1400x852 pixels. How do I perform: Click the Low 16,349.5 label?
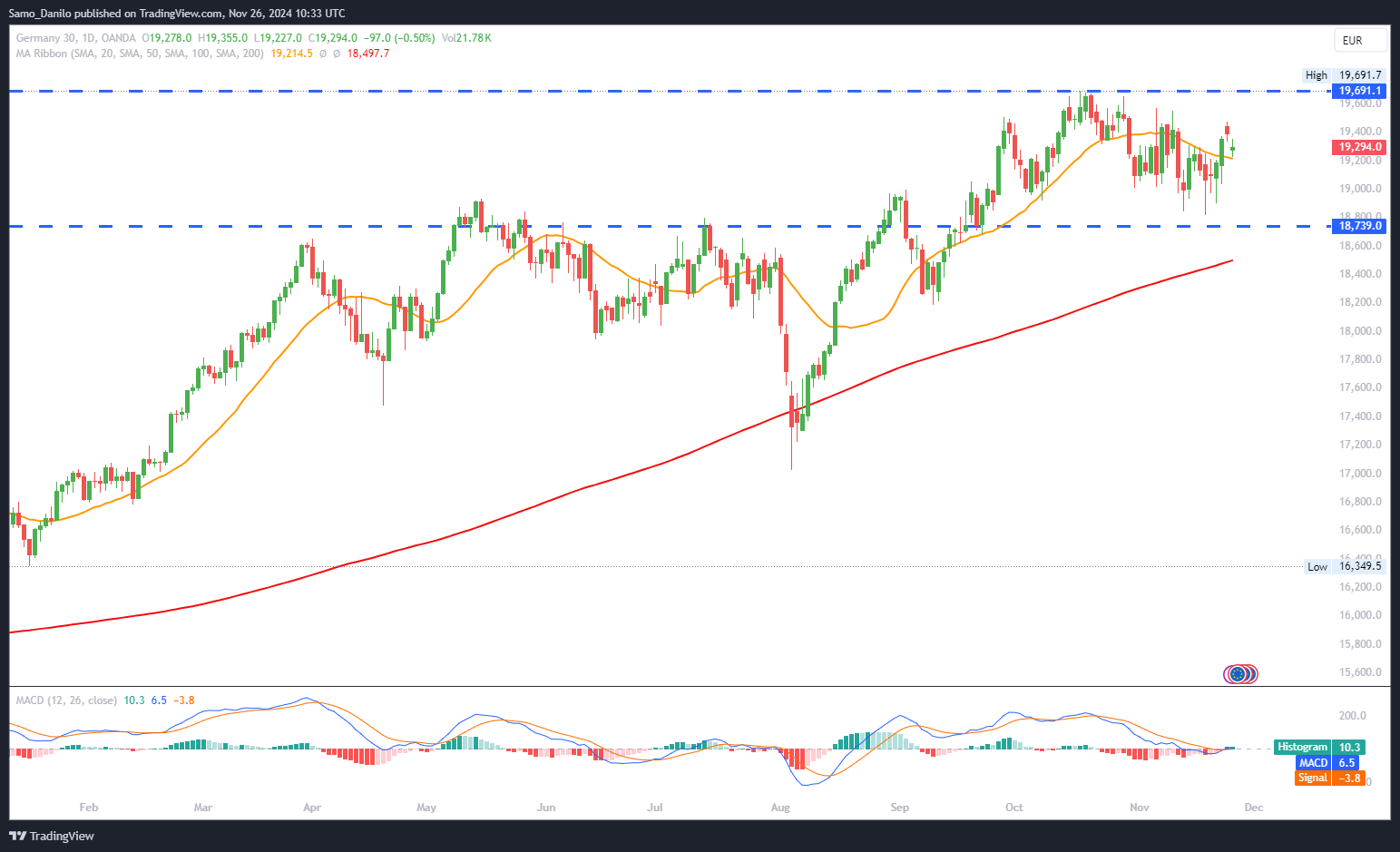coord(1343,566)
